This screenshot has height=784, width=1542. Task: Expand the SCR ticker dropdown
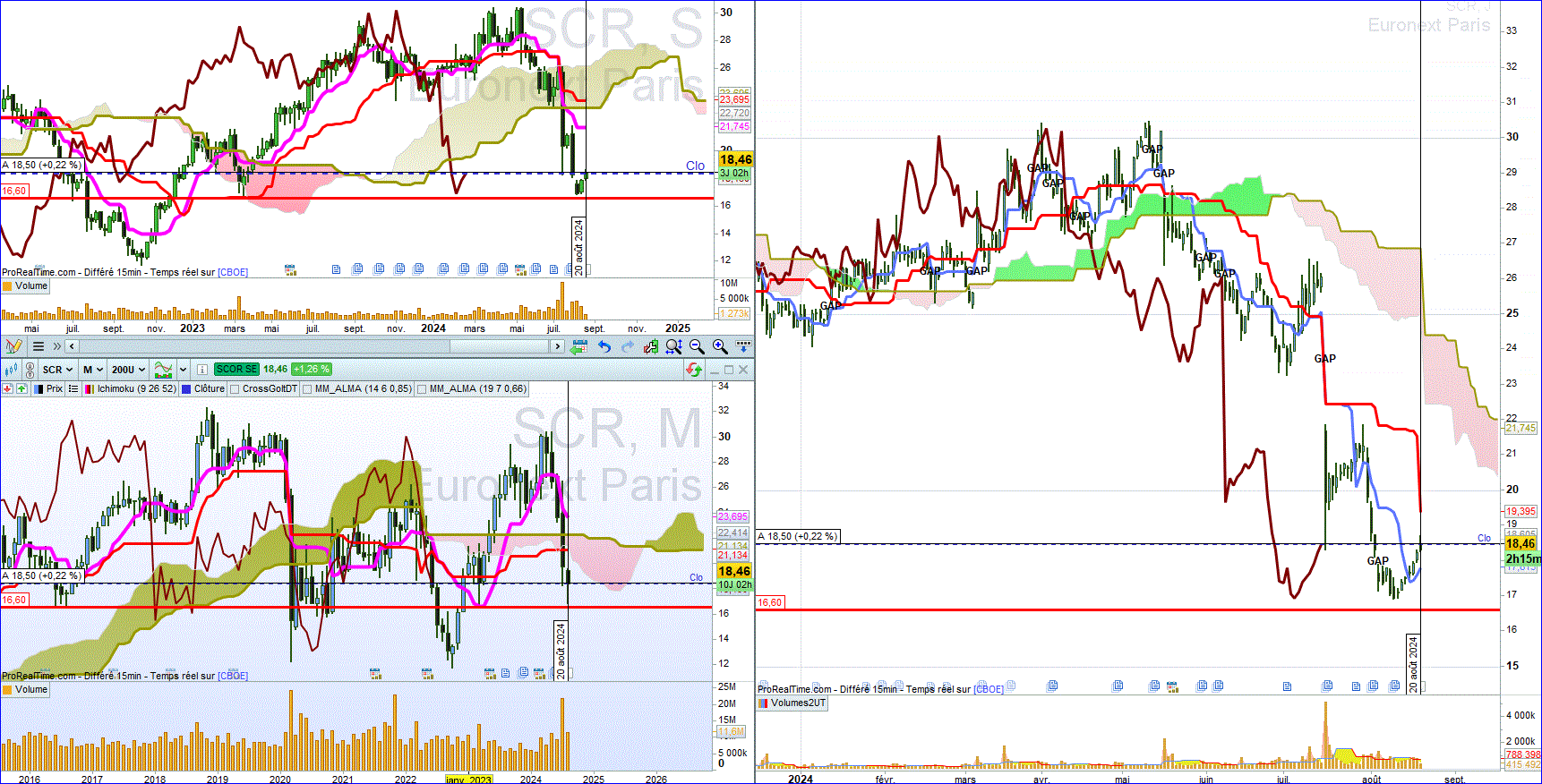(x=57, y=370)
